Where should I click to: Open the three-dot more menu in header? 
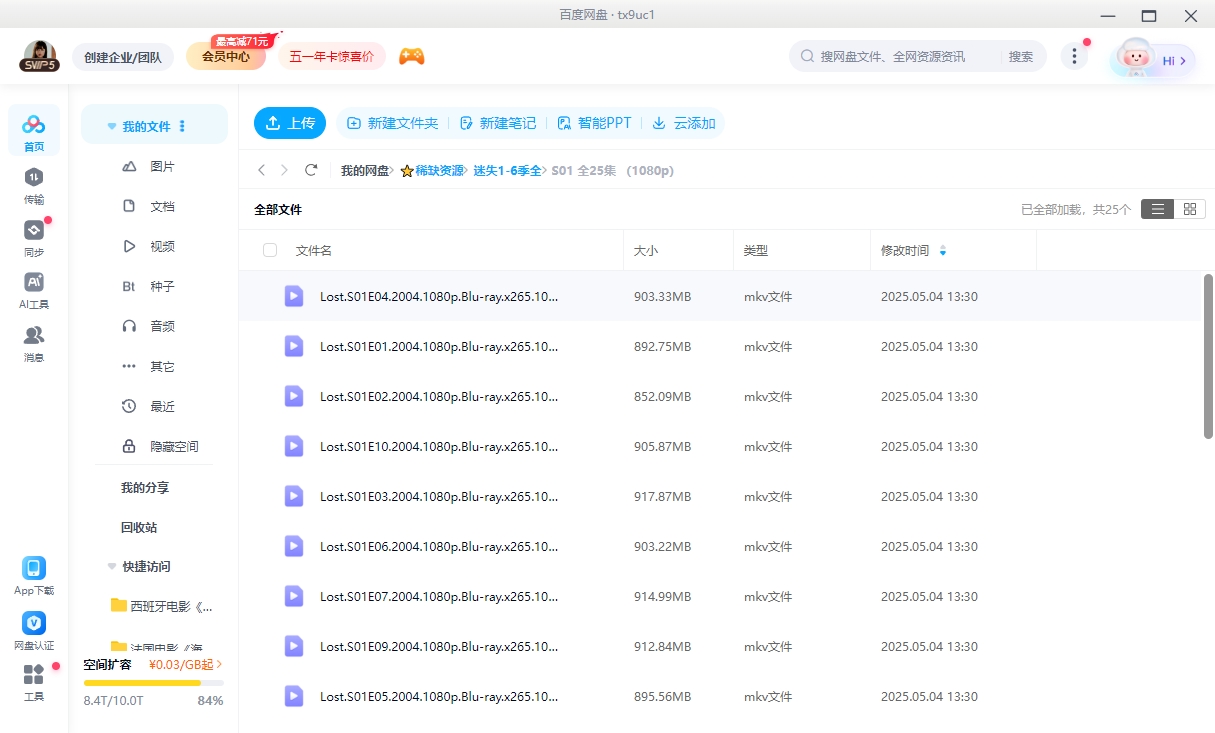1074,56
